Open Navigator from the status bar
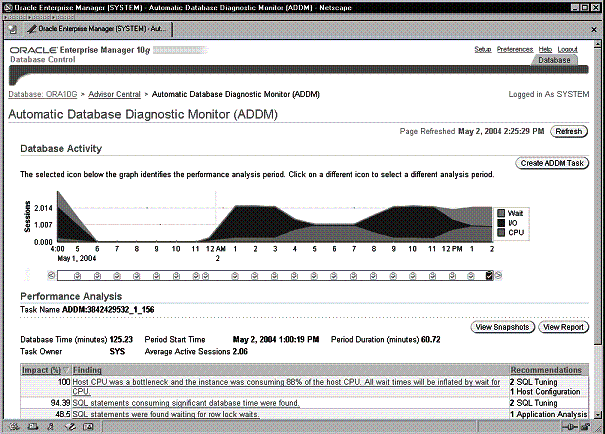This screenshot has height=434, width=605. pyautogui.click(x=14, y=427)
